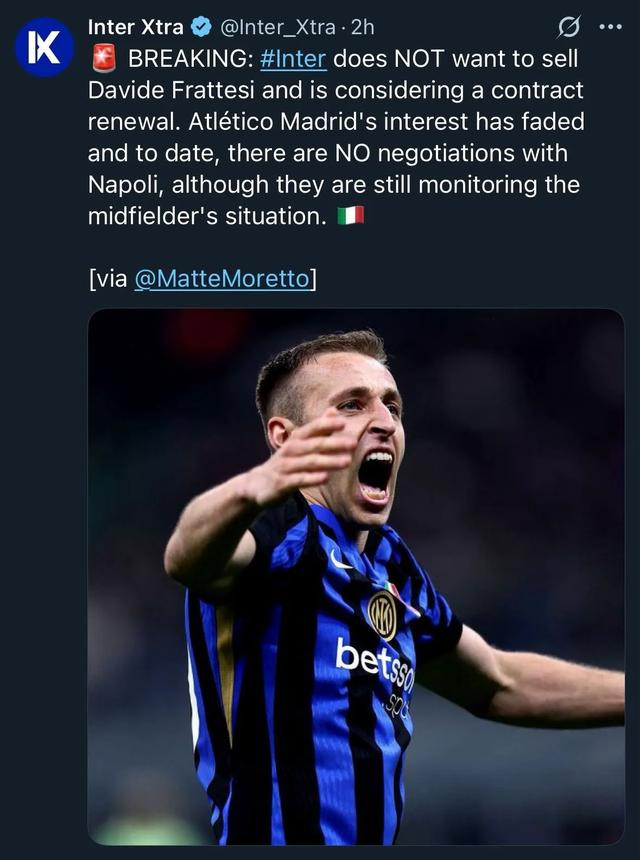Open the #Inter hashtag

click(x=293, y=59)
